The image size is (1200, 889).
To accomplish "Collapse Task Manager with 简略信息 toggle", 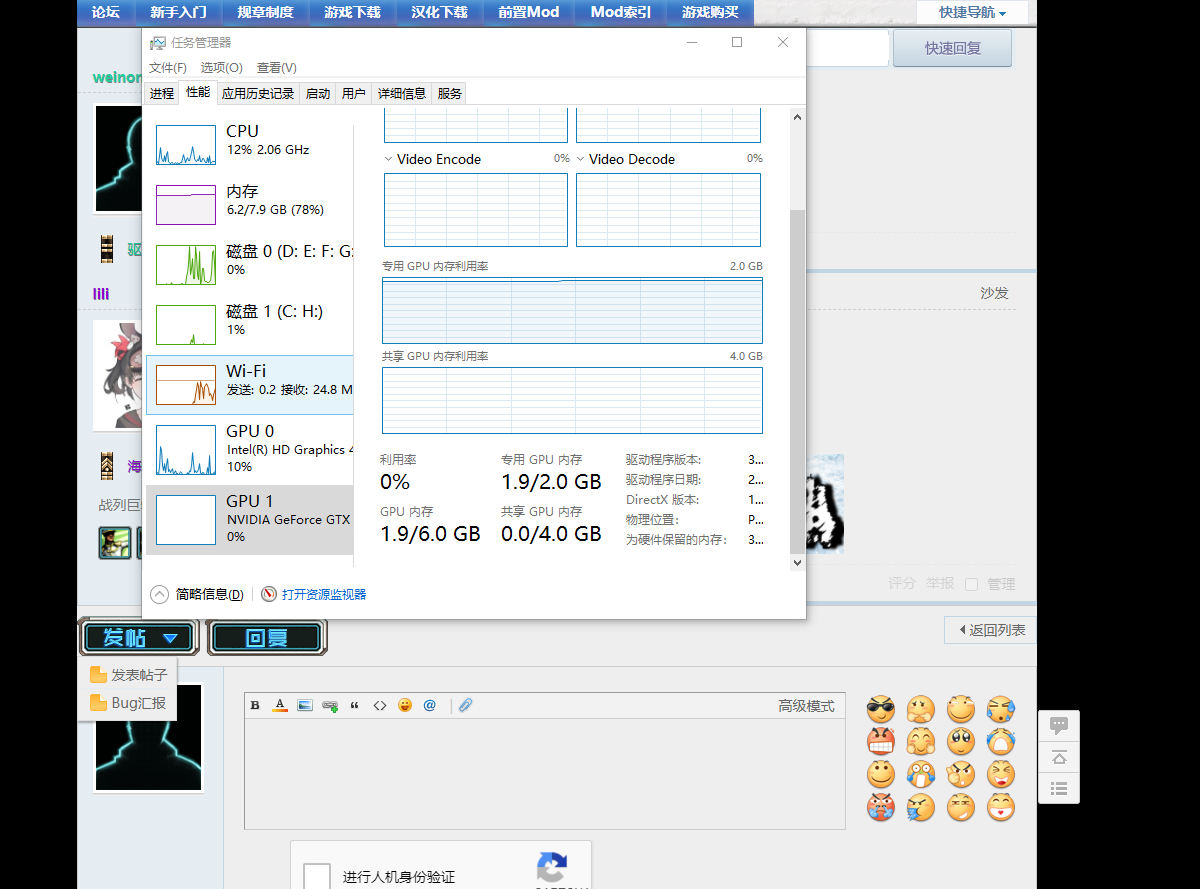I will pyautogui.click(x=160, y=594).
